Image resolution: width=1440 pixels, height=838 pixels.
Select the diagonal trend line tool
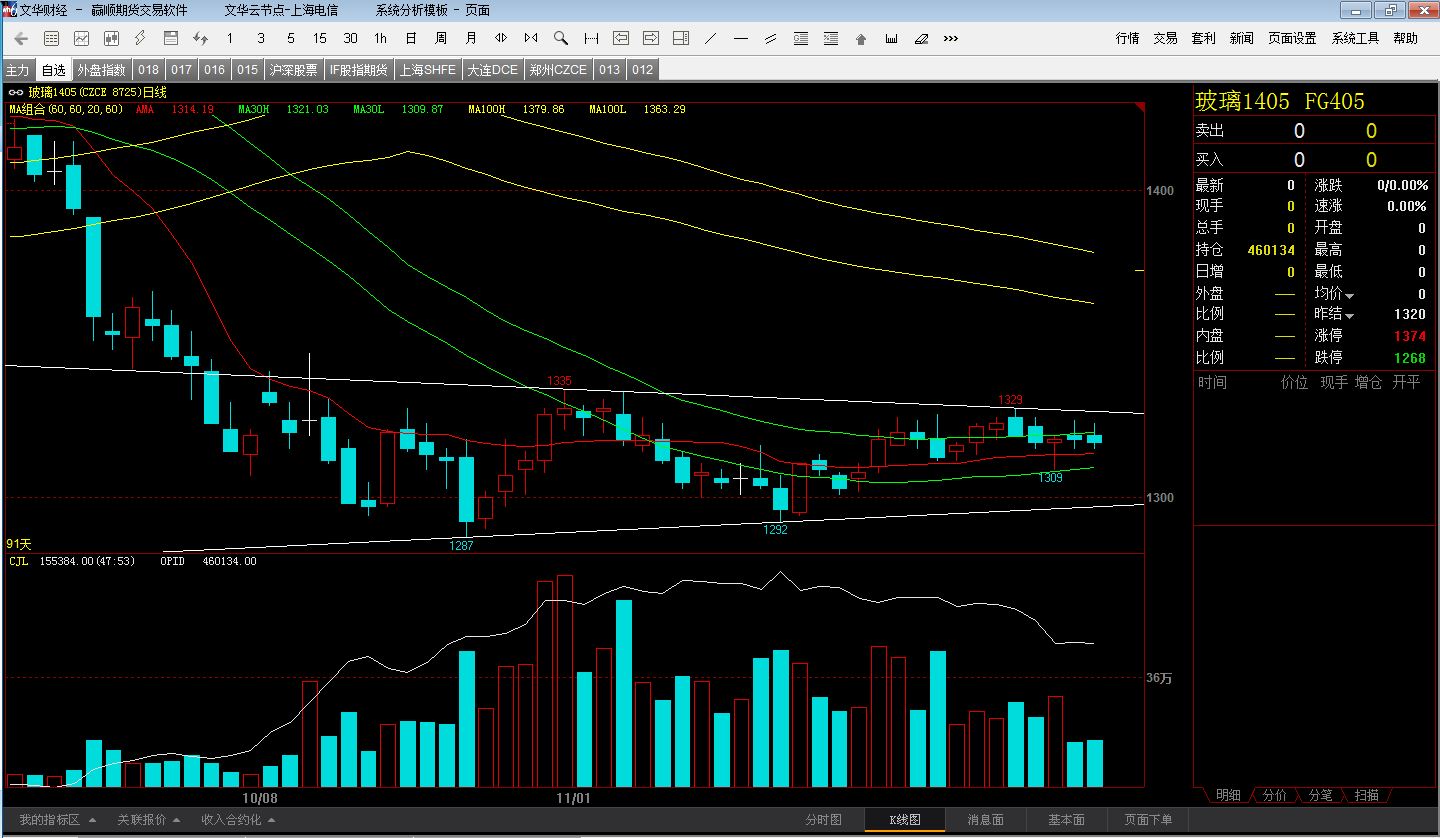pyautogui.click(x=711, y=38)
